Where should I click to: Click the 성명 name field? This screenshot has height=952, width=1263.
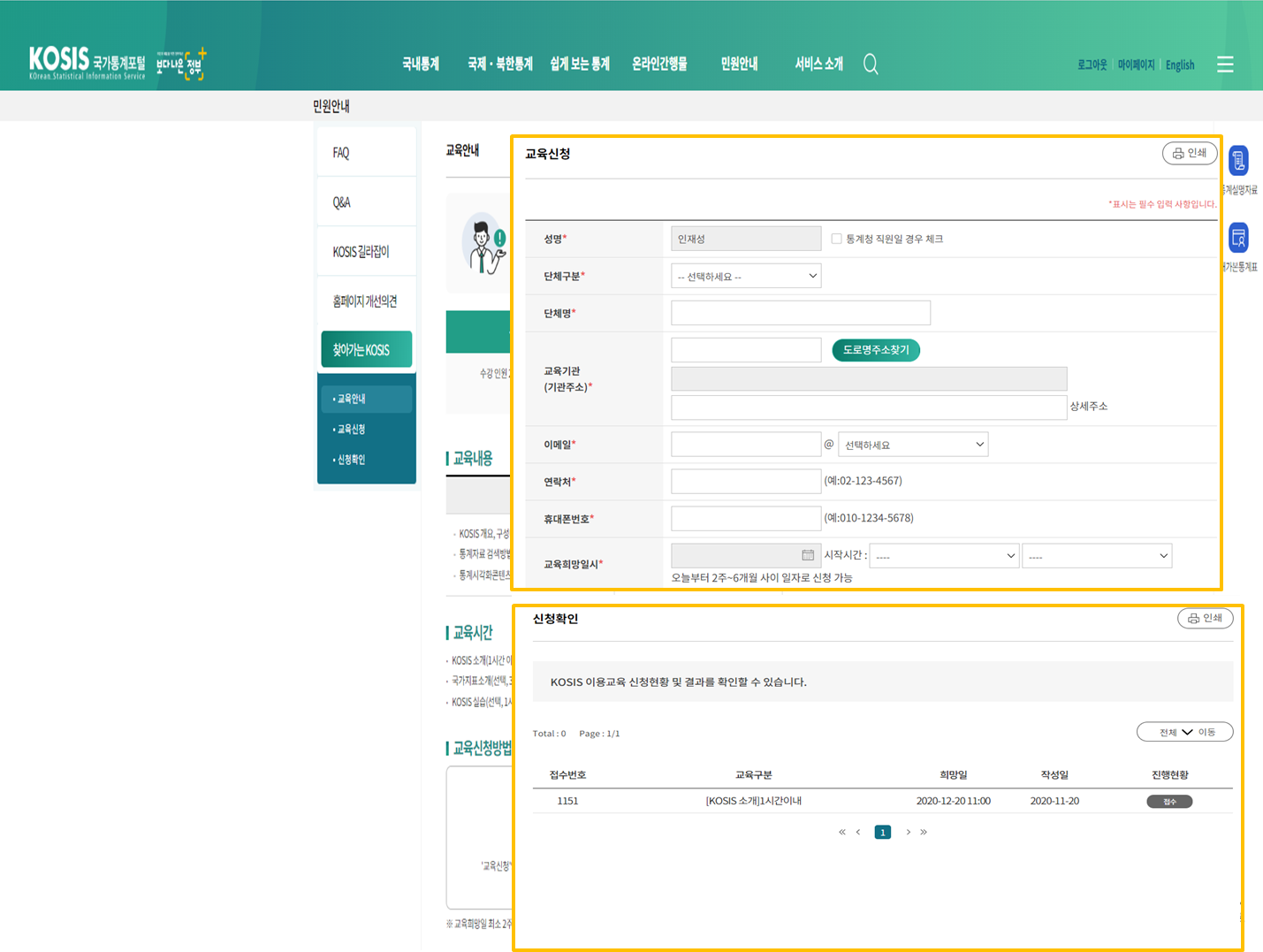click(x=746, y=239)
